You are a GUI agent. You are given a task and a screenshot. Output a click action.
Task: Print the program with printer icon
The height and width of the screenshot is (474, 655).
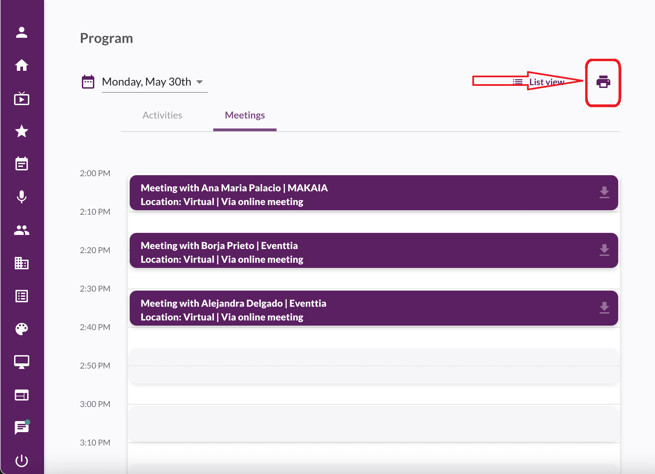(x=603, y=82)
